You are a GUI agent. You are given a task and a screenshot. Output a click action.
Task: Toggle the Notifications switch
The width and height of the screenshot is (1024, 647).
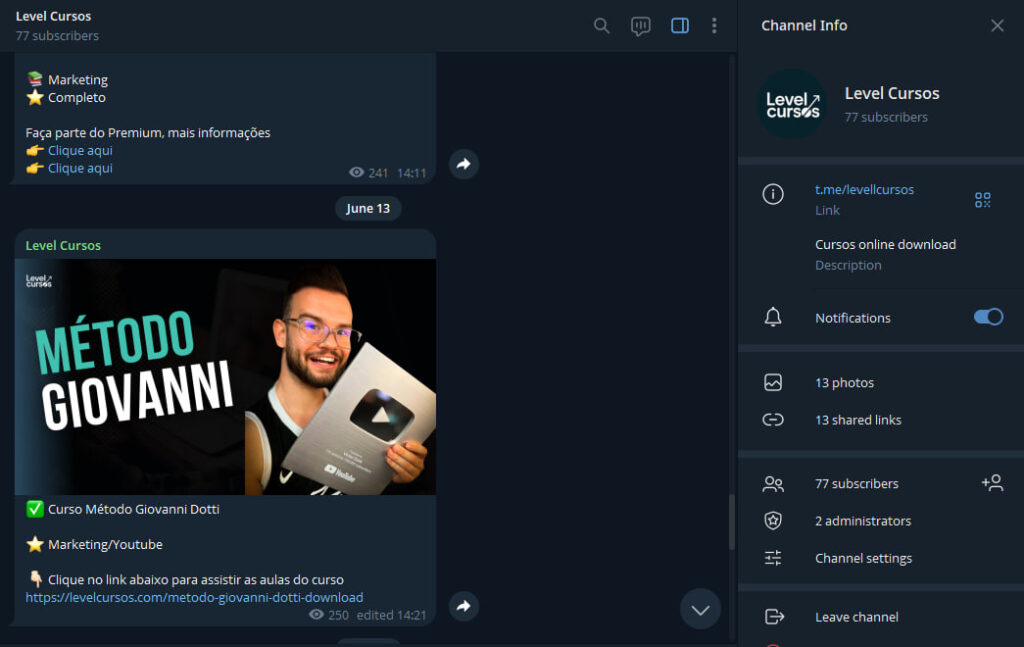pyautogui.click(x=988, y=317)
